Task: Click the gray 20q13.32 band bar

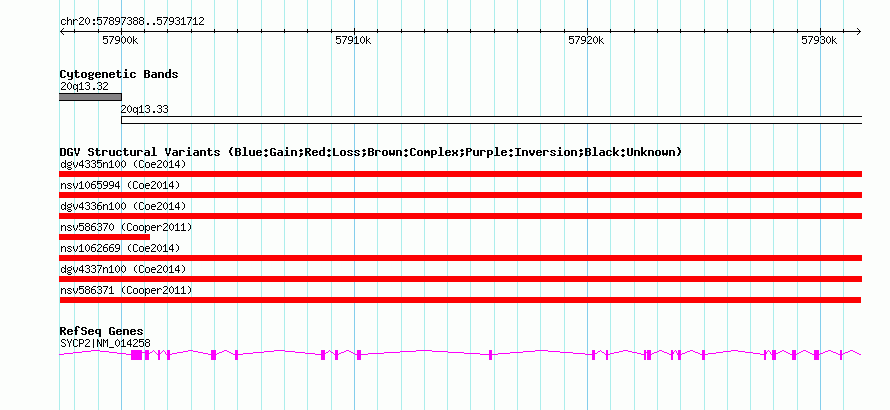Action: (90, 97)
